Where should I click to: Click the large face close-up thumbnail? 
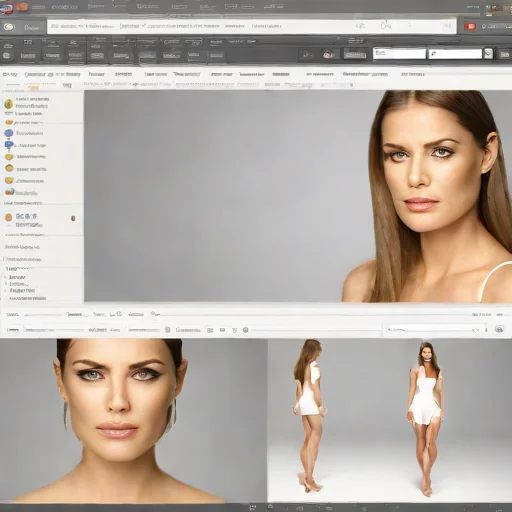point(133,421)
